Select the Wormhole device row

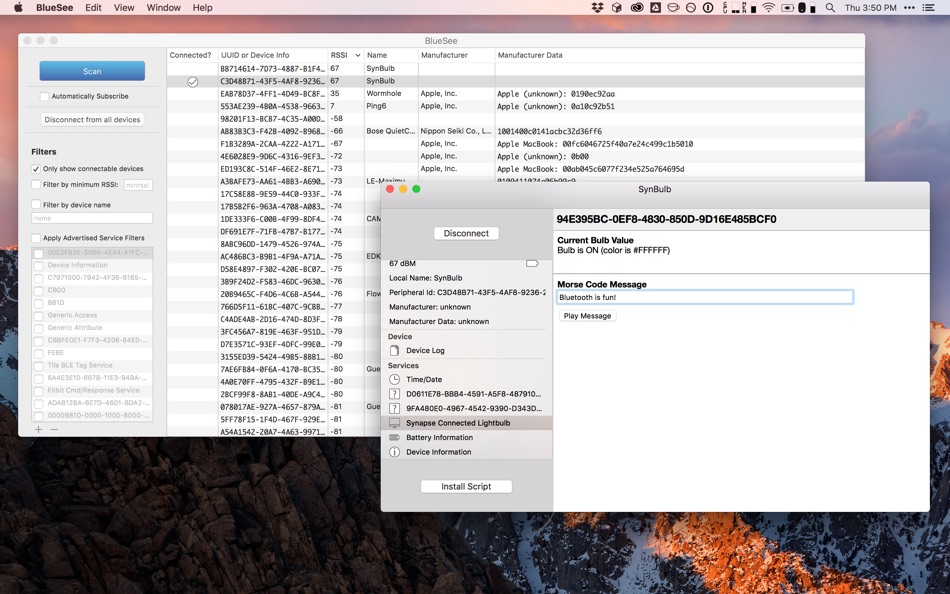click(x=516, y=93)
